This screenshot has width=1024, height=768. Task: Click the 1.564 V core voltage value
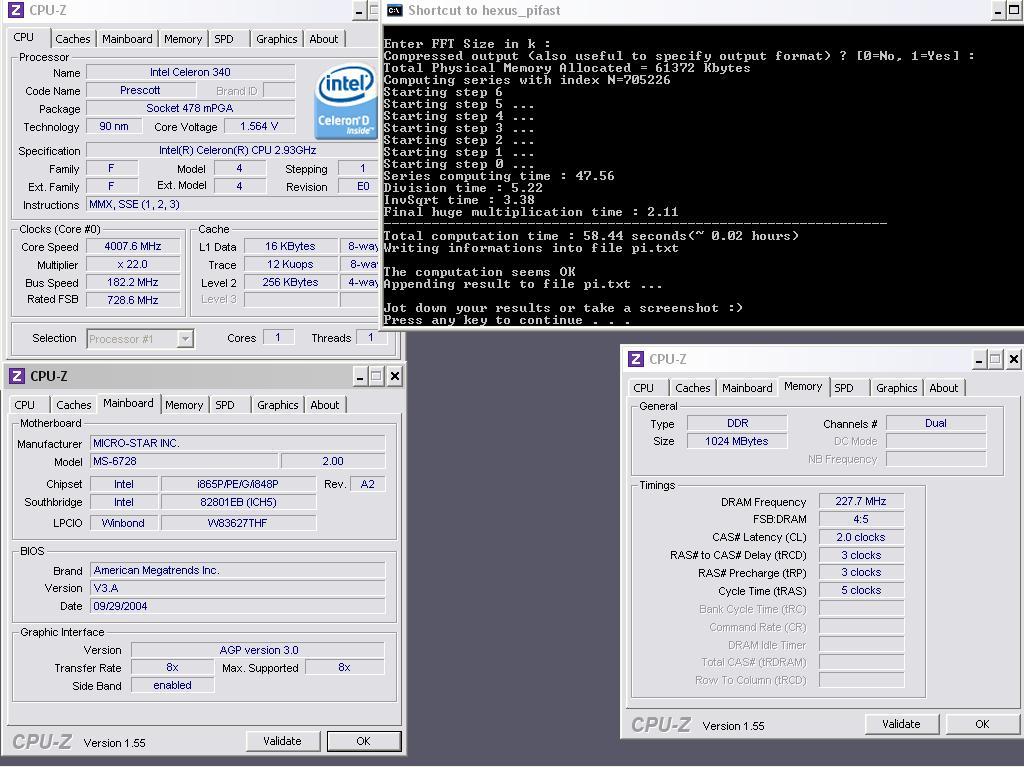259,127
